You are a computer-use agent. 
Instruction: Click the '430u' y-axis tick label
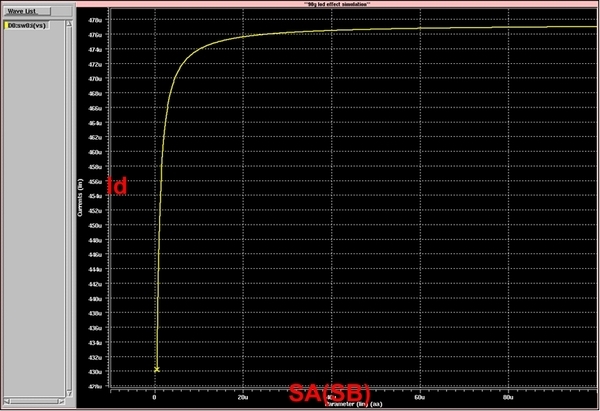point(96,372)
